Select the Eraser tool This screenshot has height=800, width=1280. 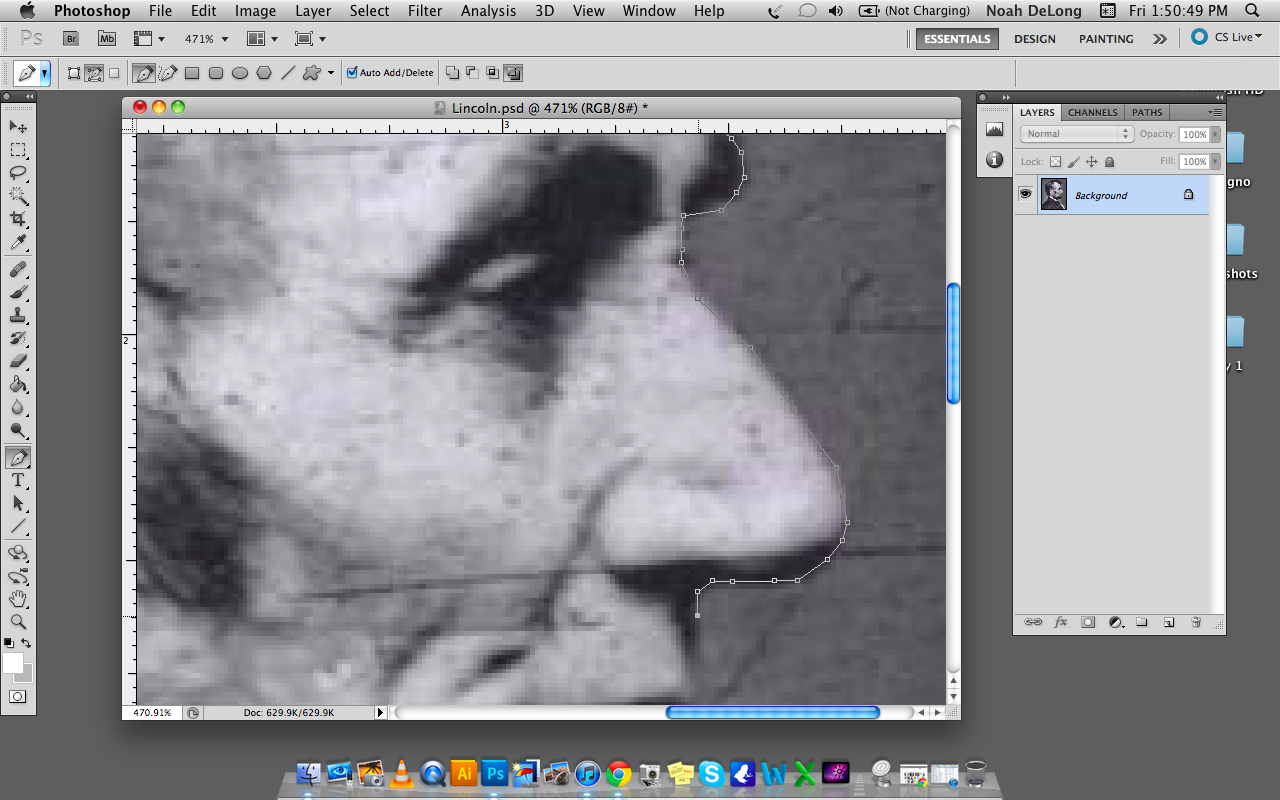pos(18,362)
